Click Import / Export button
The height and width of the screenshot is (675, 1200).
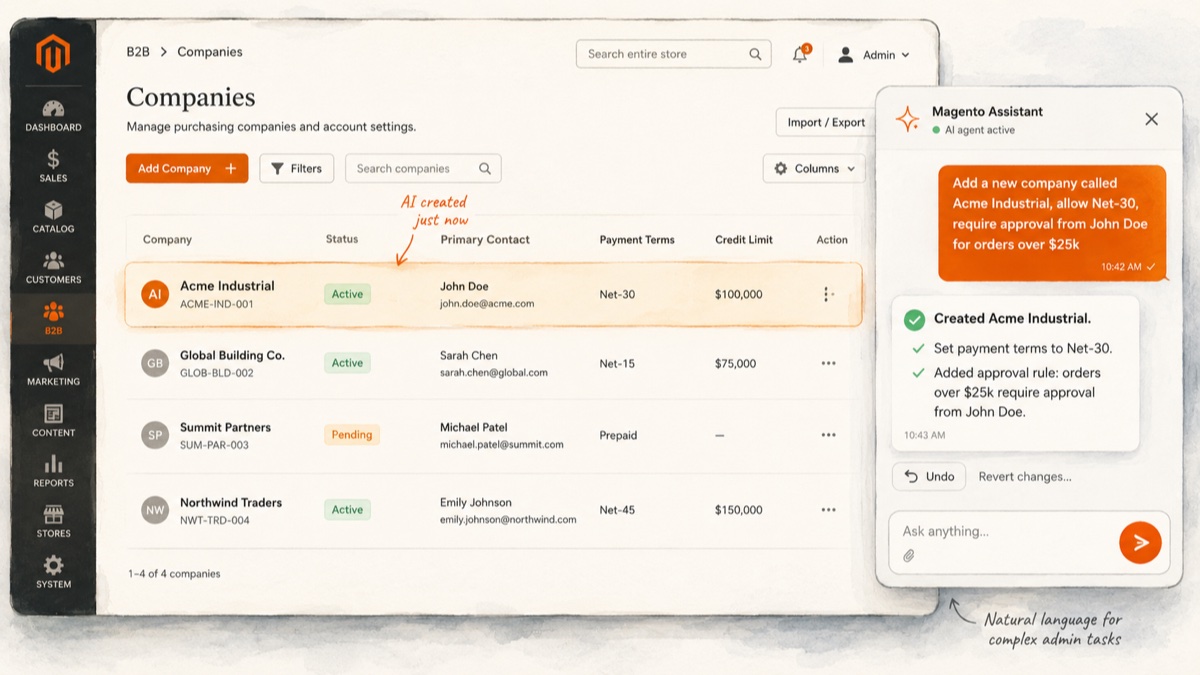[x=825, y=122]
